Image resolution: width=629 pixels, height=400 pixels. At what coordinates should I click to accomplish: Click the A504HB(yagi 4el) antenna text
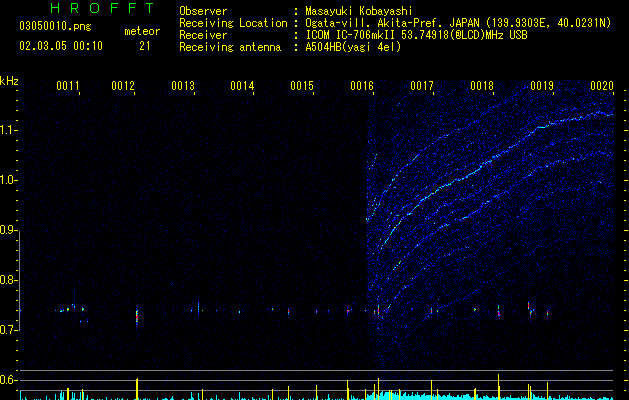pos(353,47)
